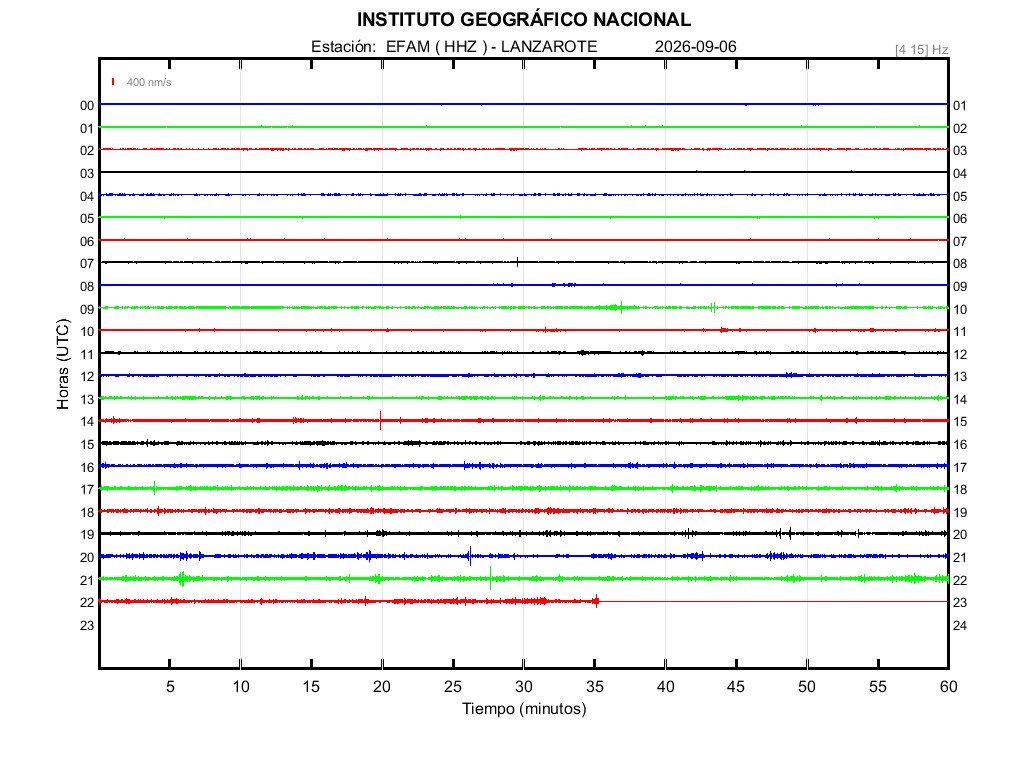Click the green spike on the 21h trace
Viewport: 1024px width, 768px height.
pyautogui.click(x=490, y=579)
